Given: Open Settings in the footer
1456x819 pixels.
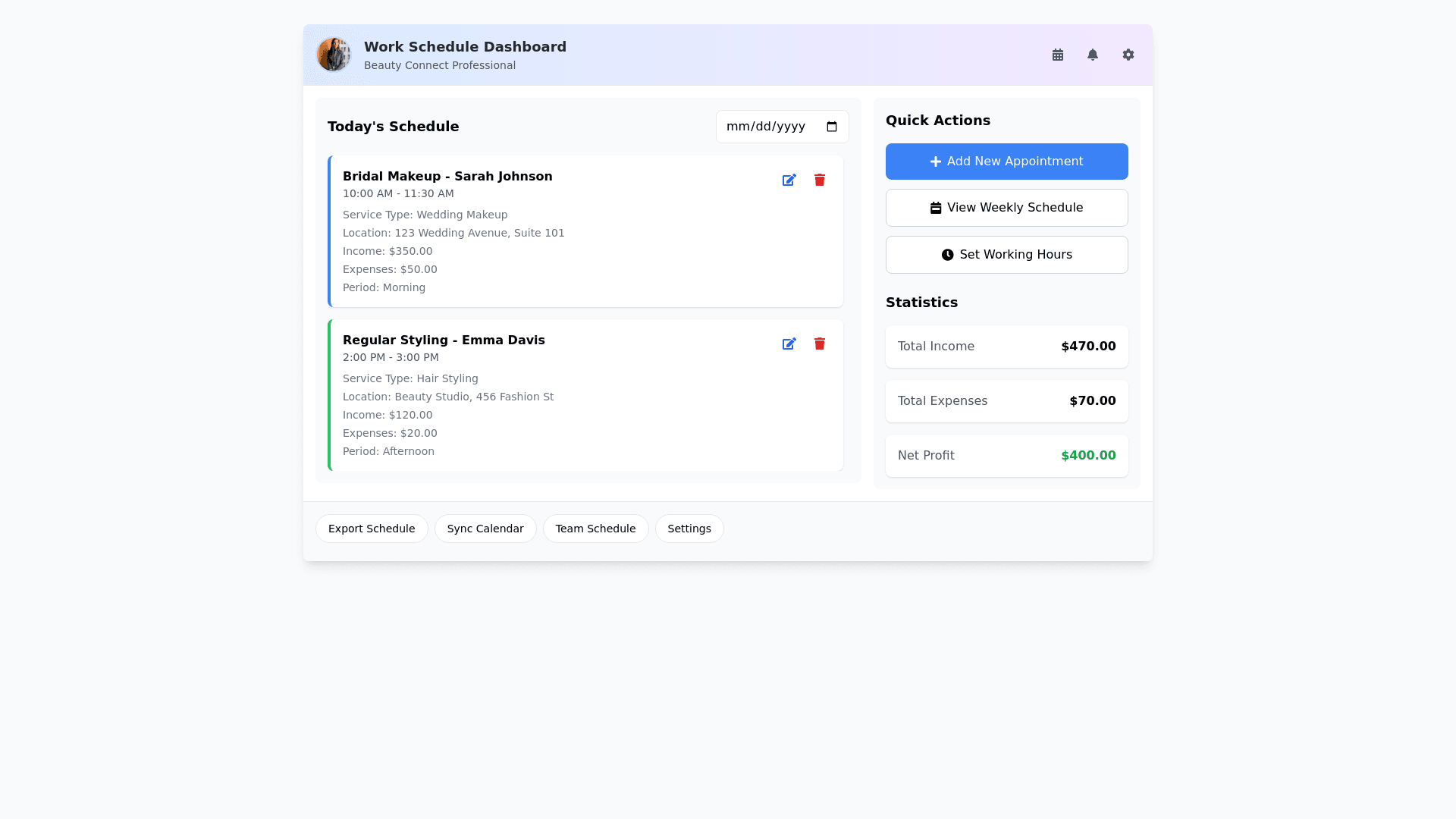Looking at the screenshot, I should click(x=689, y=529).
